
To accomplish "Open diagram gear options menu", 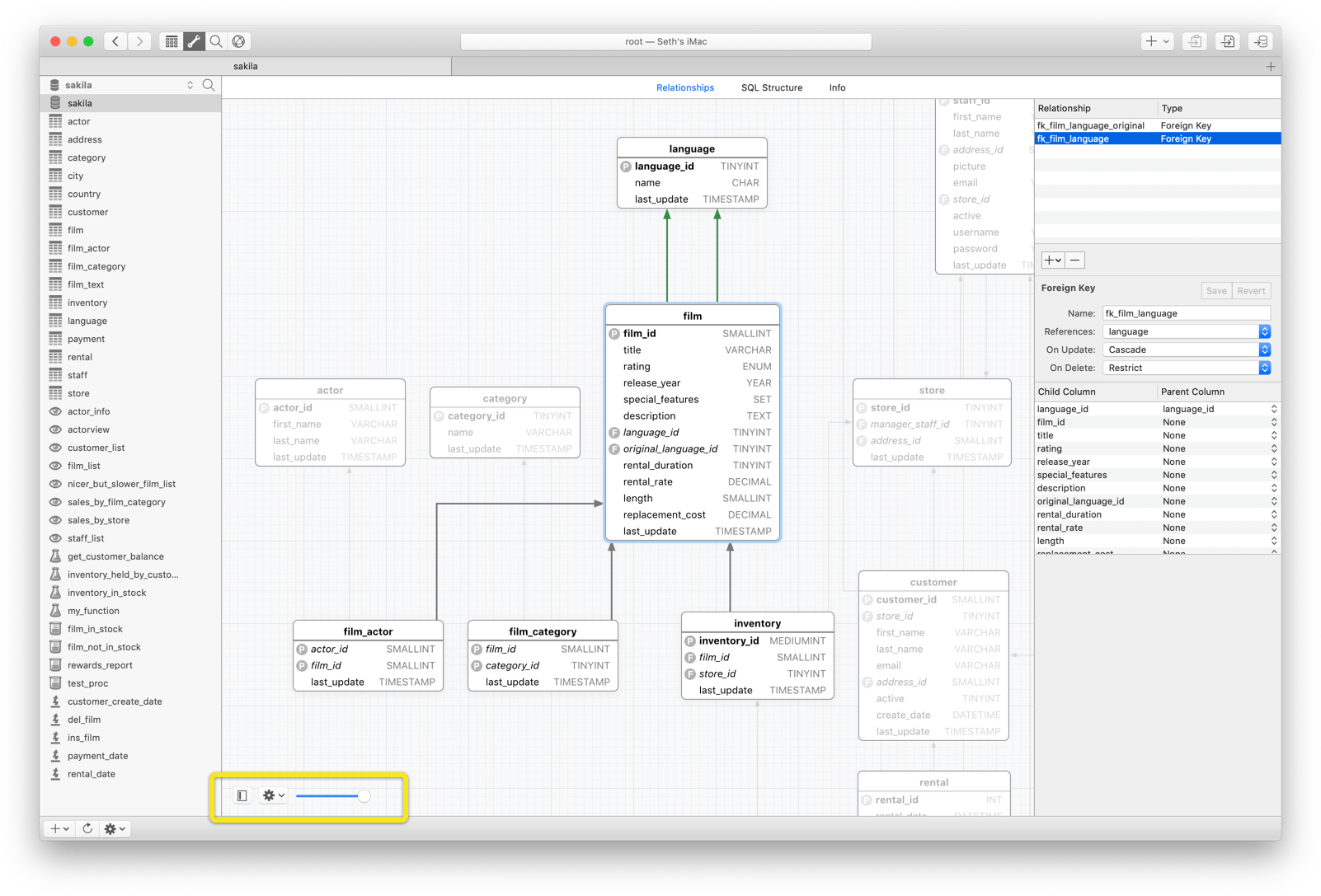I will coord(273,795).
